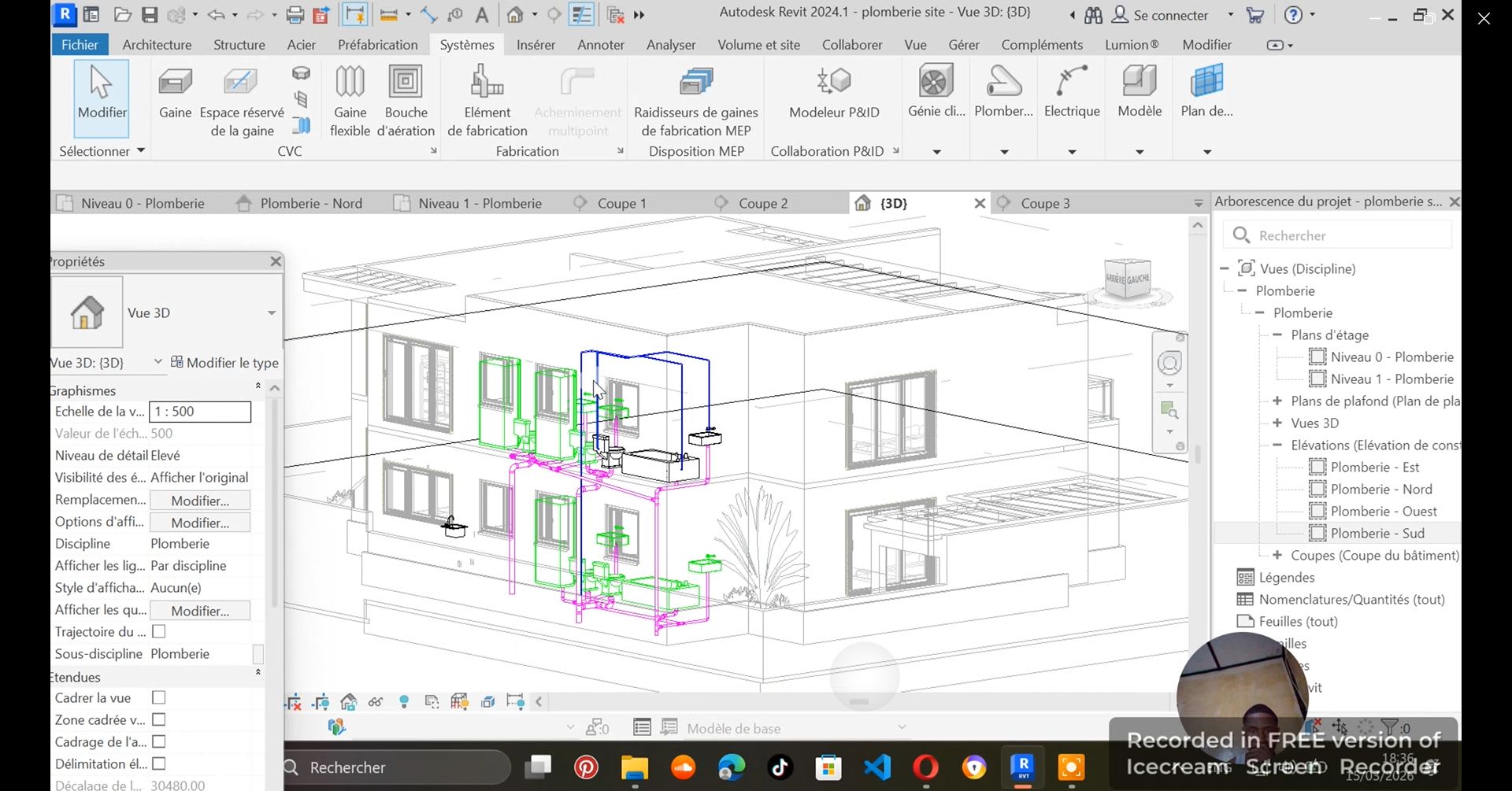
Task: Click the ViewCube in the 3D view
Action: point(1127,278)
